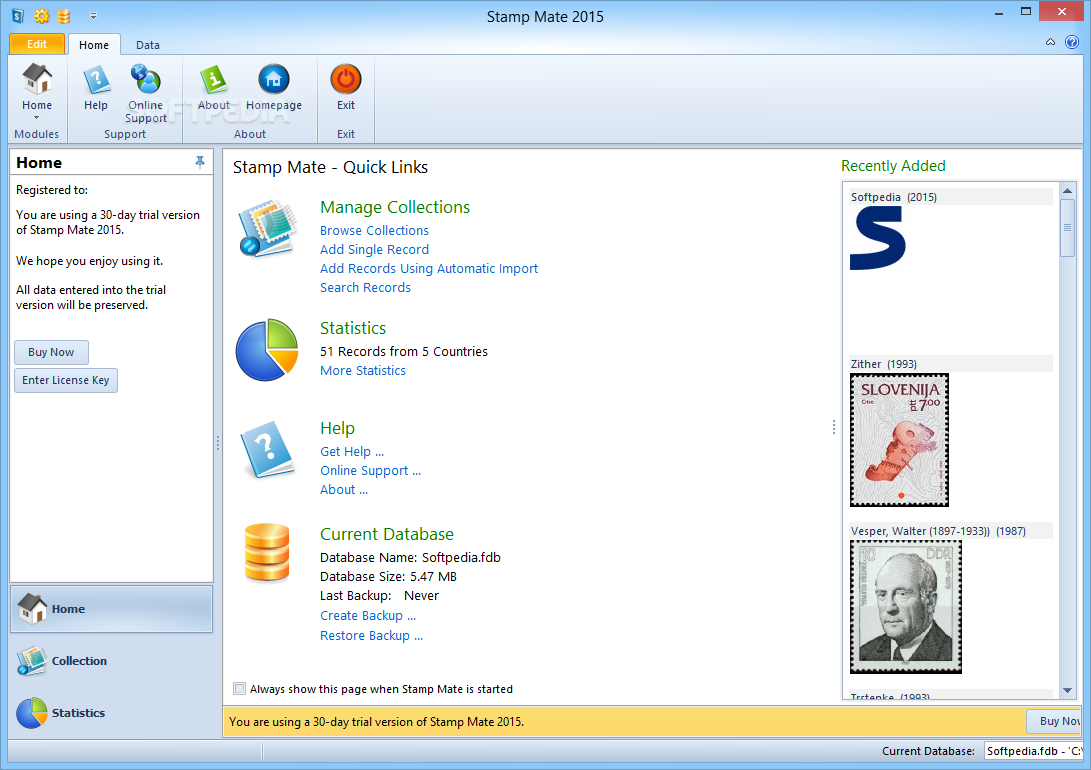Exit the application via power icon
Image resolution: width=1091 pixels, height=770 pixels.
[x=346, y=86]
